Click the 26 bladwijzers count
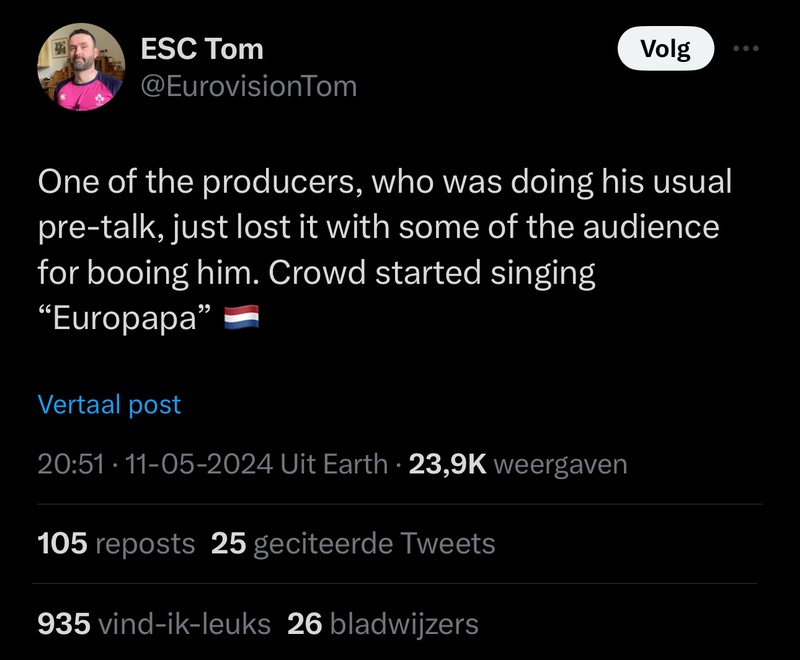This screenshot has height=660, width=800. 383,624
